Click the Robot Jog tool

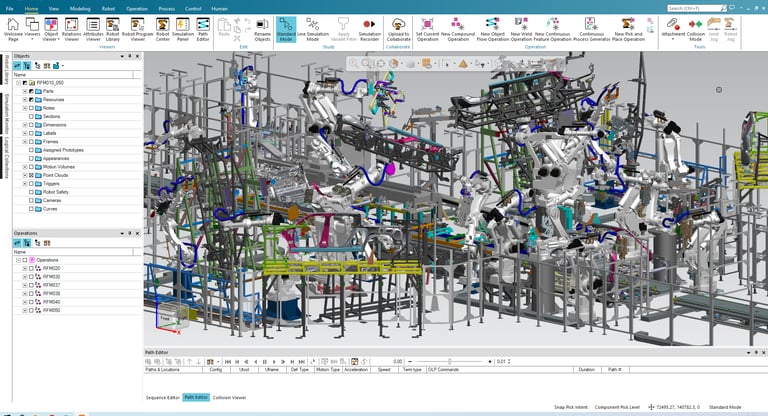(x=730, y=29)
